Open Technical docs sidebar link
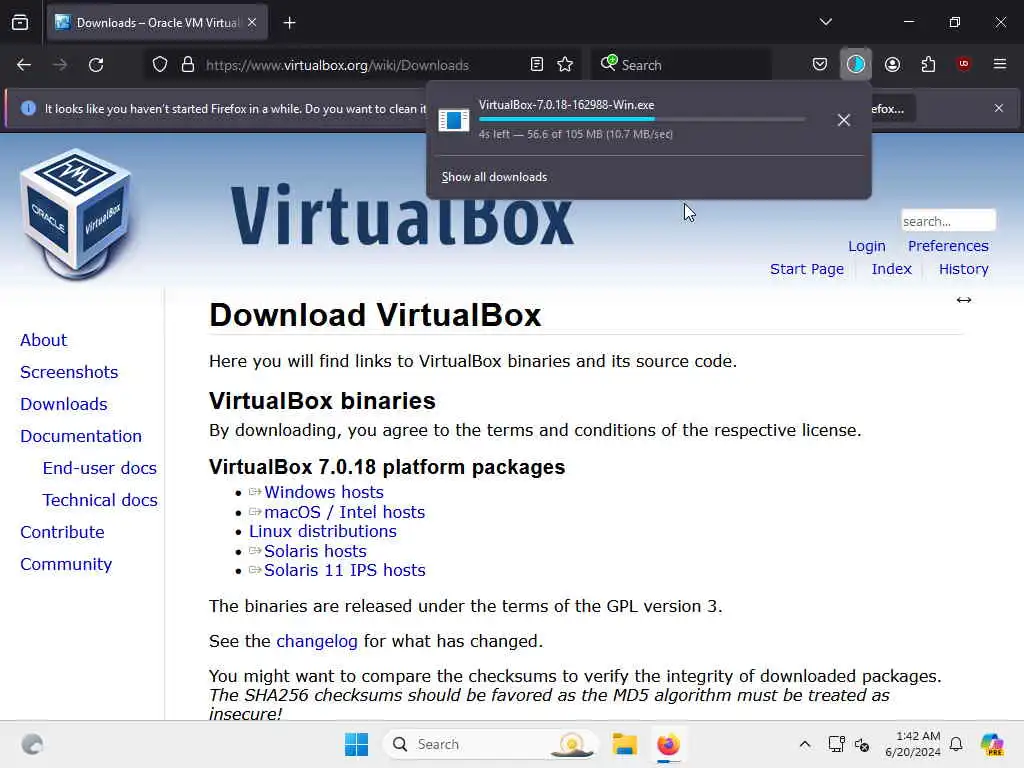This screenshot has height=768, width=1024. coord(100,500)
